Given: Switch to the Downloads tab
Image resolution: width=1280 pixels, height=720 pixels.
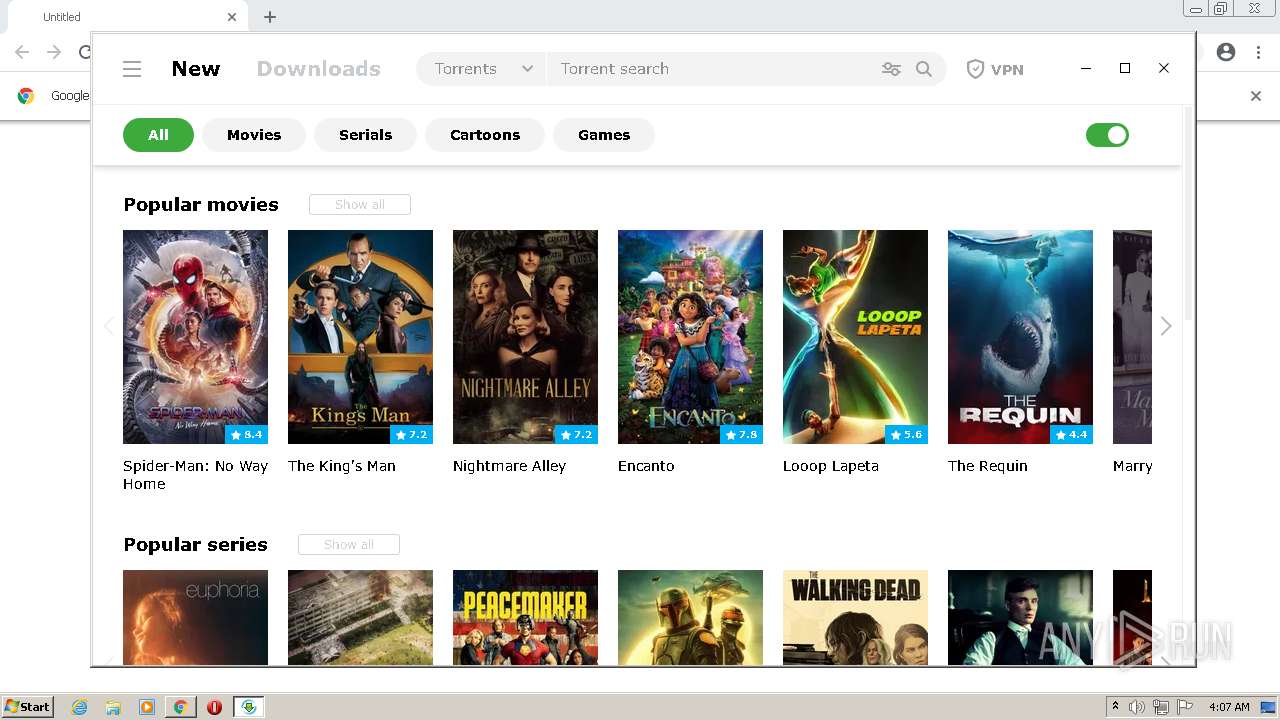Looking at the screenshot, I should click(x=319, y=69).
